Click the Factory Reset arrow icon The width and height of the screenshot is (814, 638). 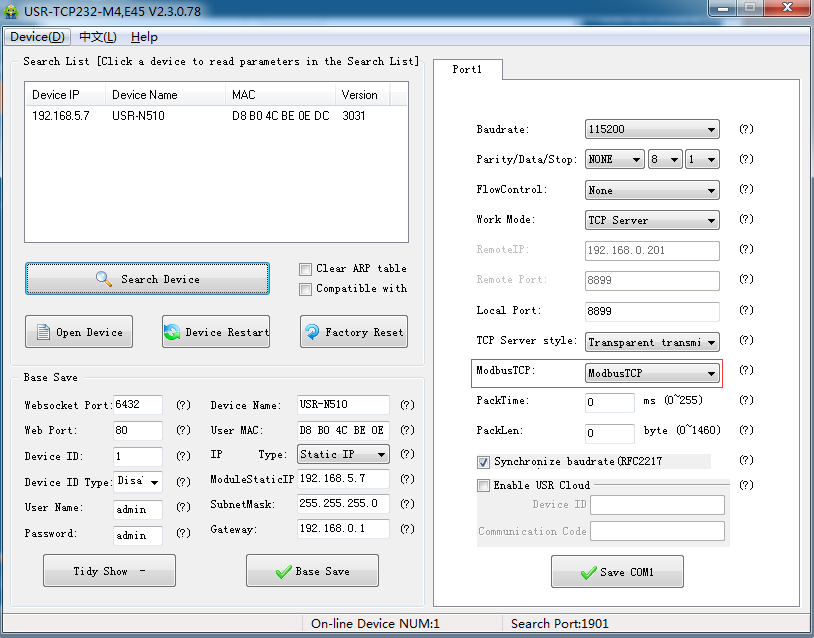(312, 332)
